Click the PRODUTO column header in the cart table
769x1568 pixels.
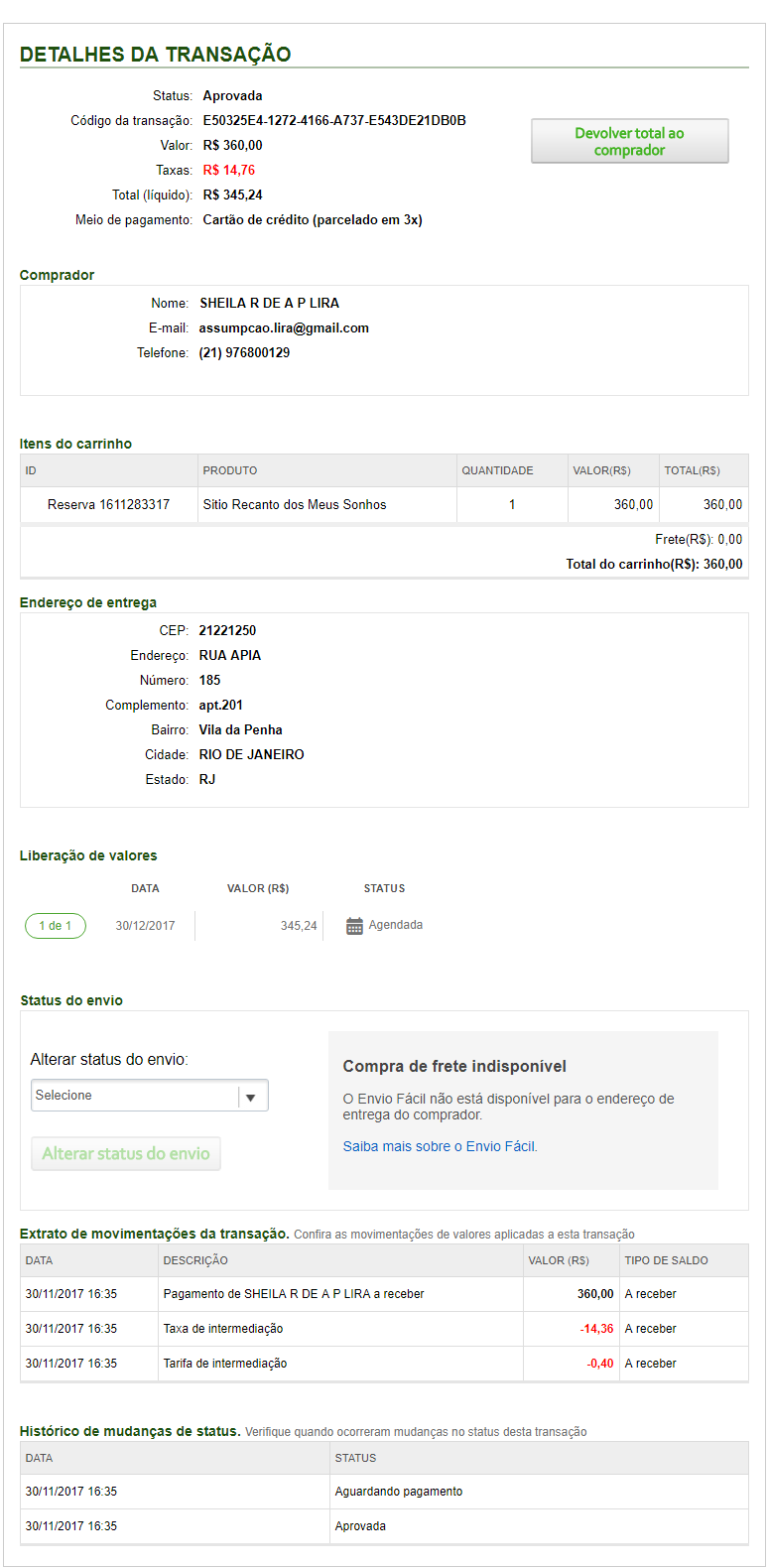230,470
